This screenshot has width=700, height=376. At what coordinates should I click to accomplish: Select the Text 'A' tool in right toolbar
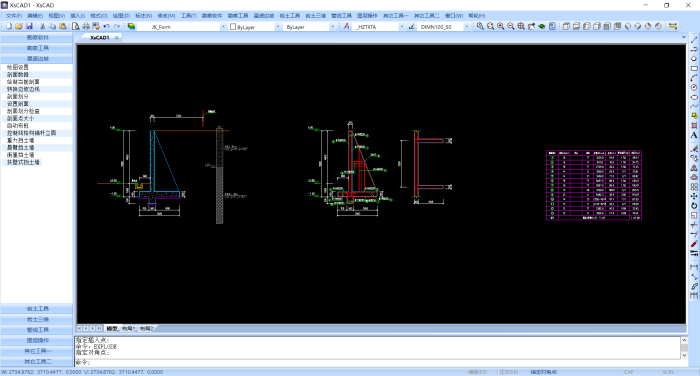[694, 135]
